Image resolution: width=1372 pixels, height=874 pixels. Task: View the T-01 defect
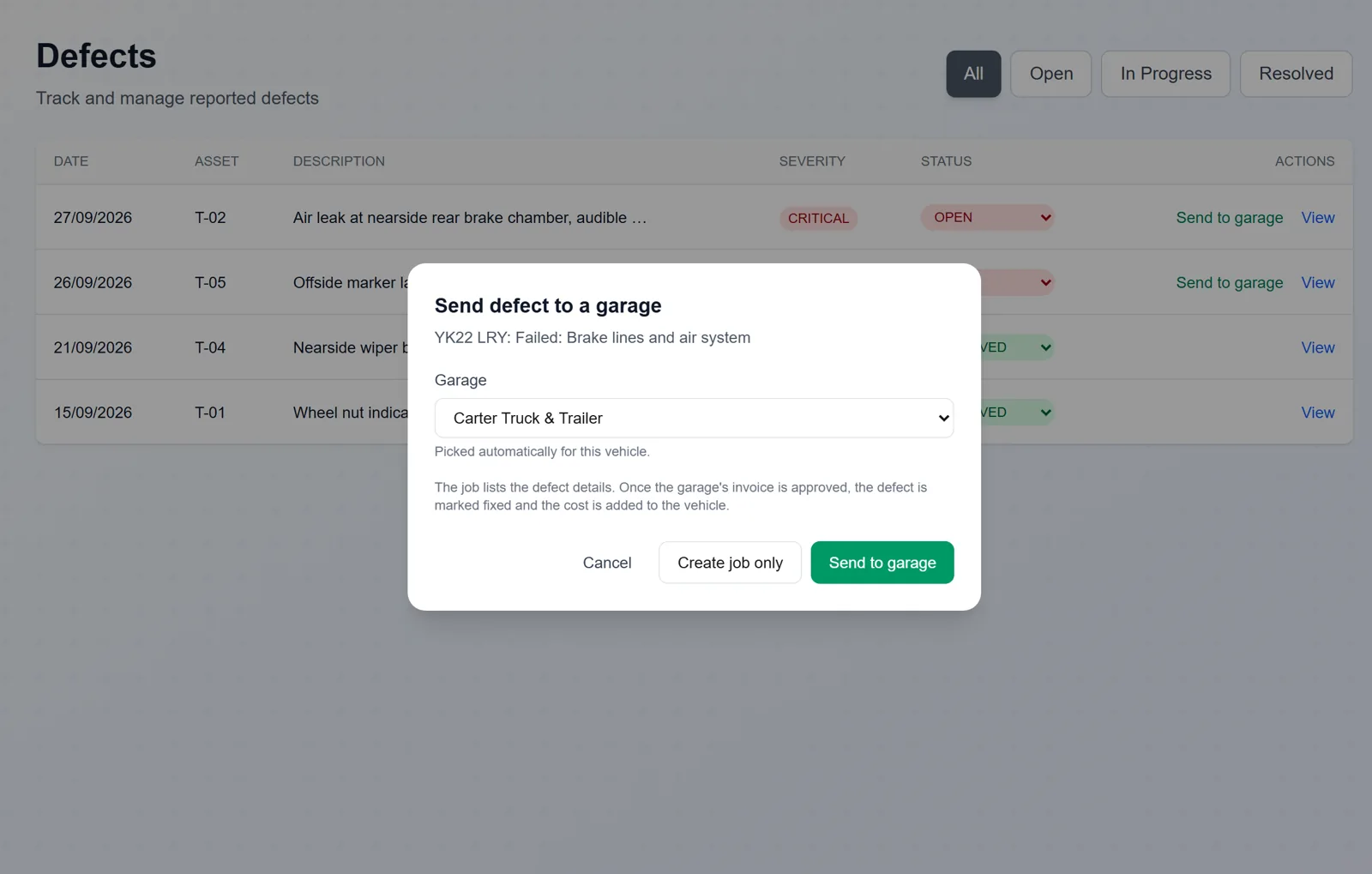click(x=1317, y=413)
